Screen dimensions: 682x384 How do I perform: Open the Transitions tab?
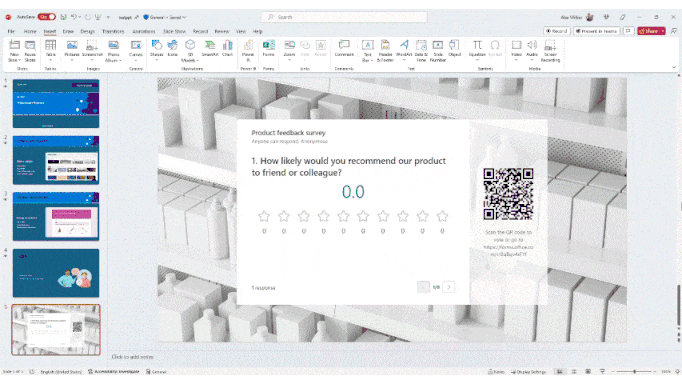[113, 31]
